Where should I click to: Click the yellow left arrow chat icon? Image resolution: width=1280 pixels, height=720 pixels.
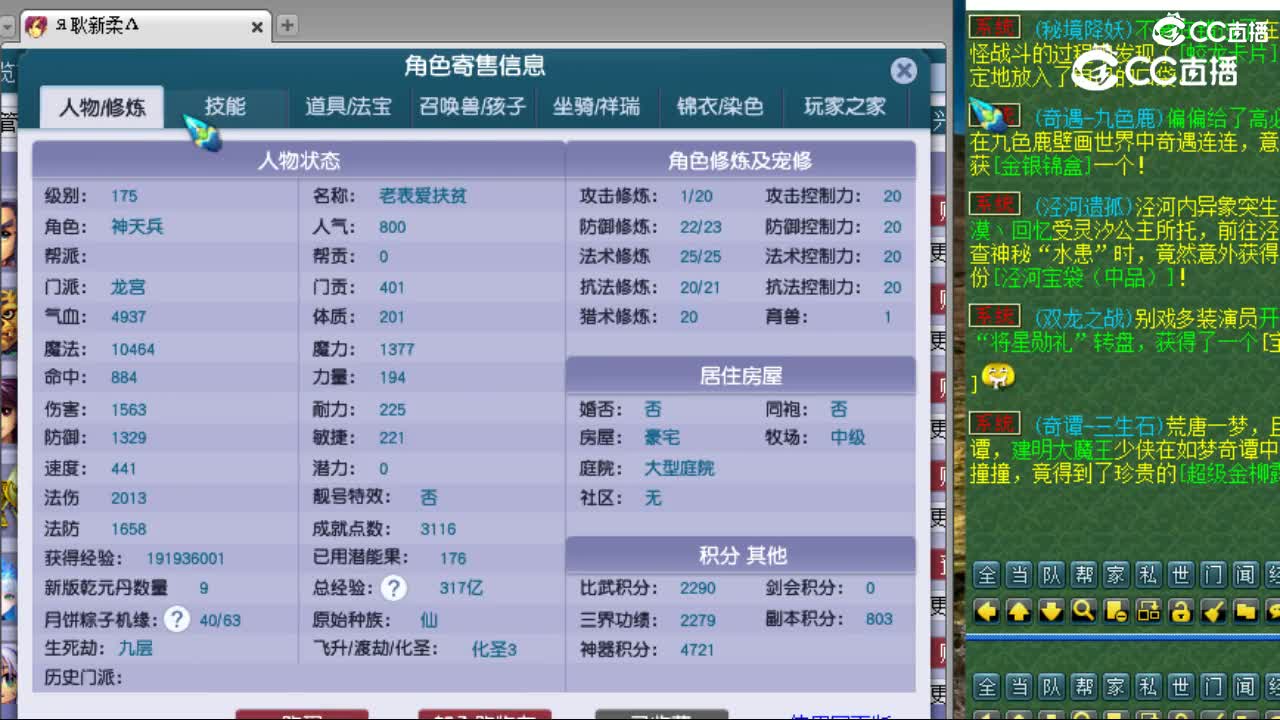[987, 610]
